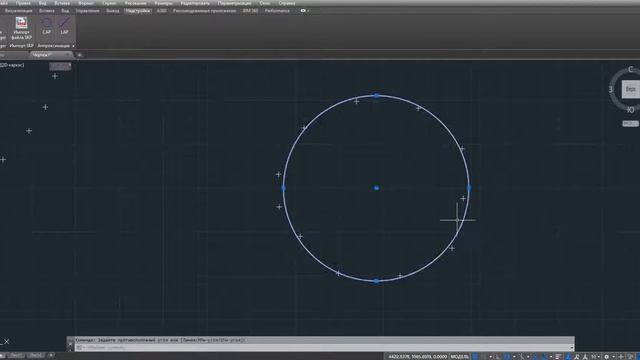640x360 pixels.
Task: Toggle Ortho mode in the status bar
Action: coord(498,356)
